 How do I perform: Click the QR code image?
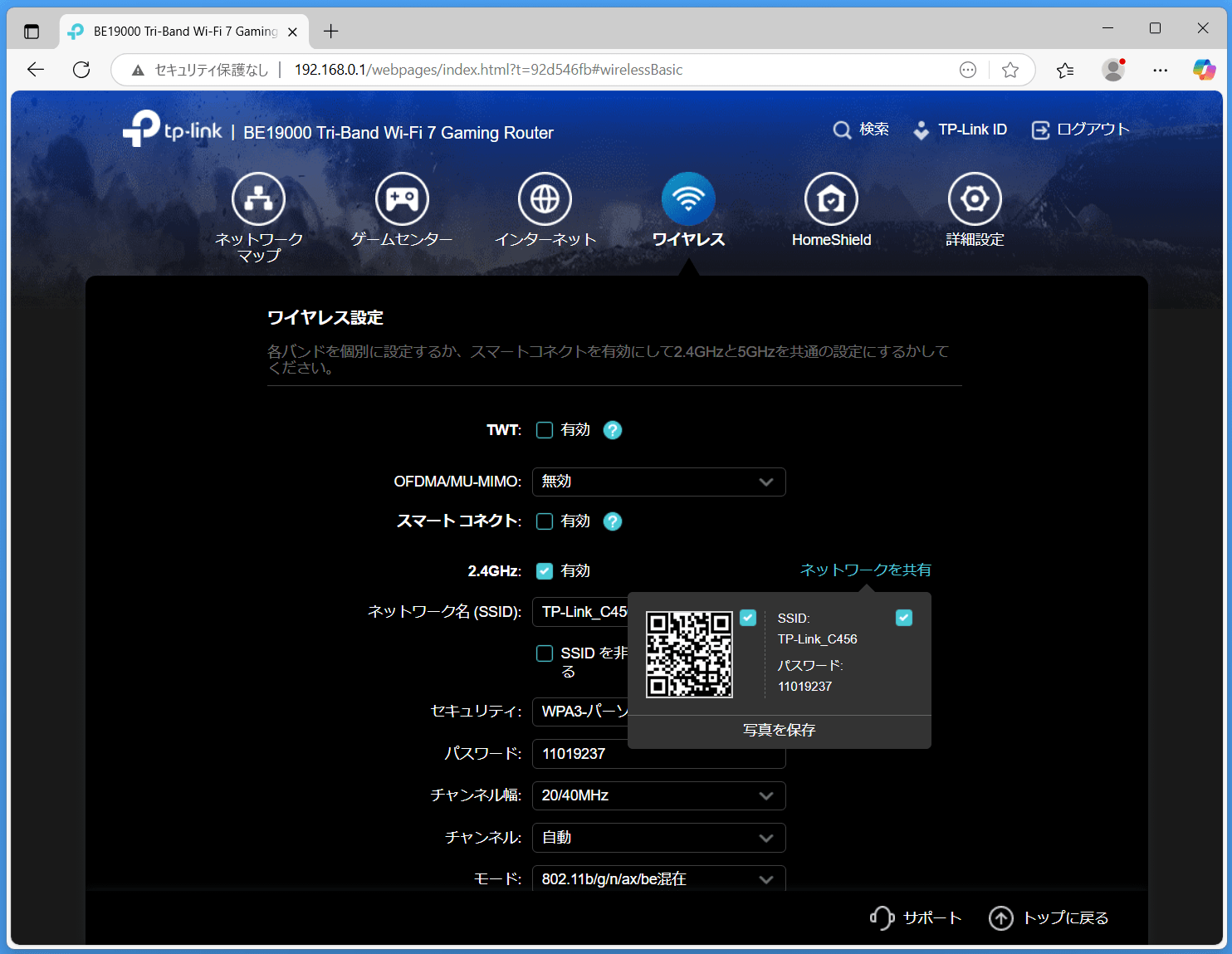pyautogui.click(x=689, y=654)
